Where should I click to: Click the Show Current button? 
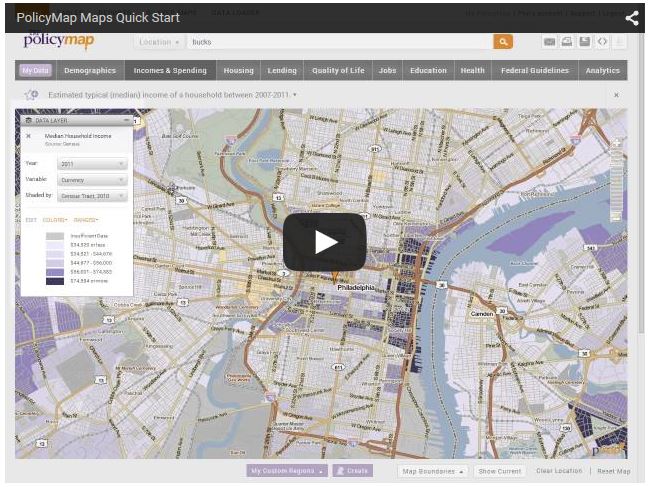click(500, 471)
